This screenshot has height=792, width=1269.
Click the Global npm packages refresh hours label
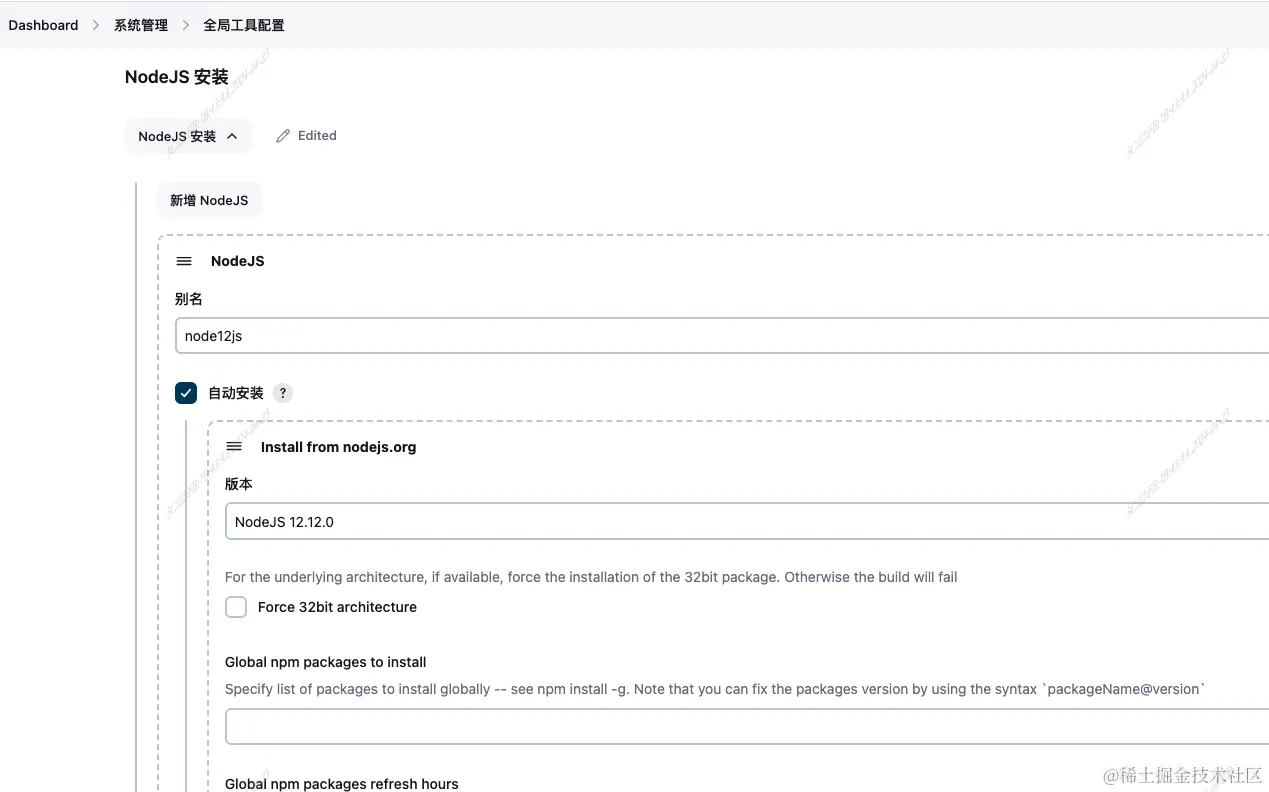tap(342, 784)
